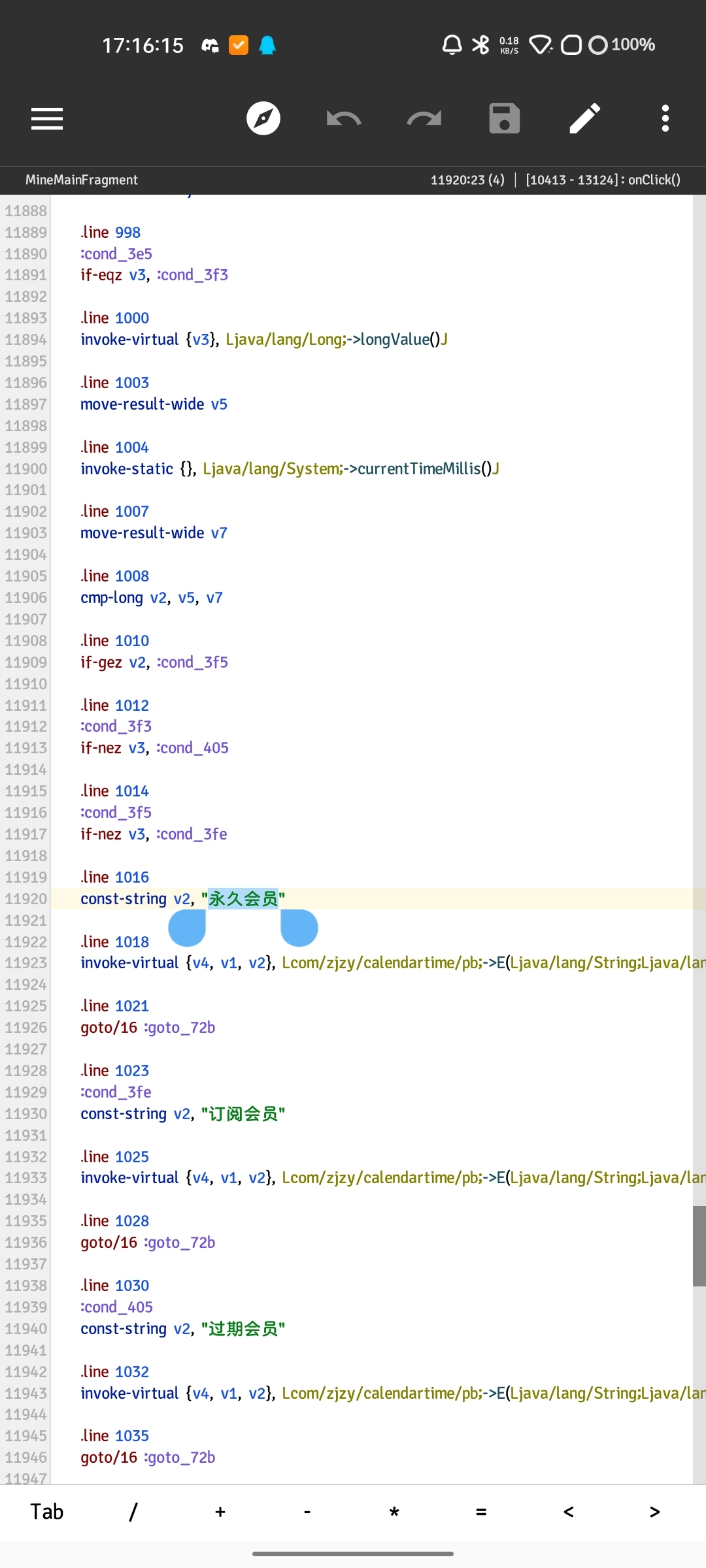Tap the cursor position 11920:23 (4) indicator

[x=467, y=180]
